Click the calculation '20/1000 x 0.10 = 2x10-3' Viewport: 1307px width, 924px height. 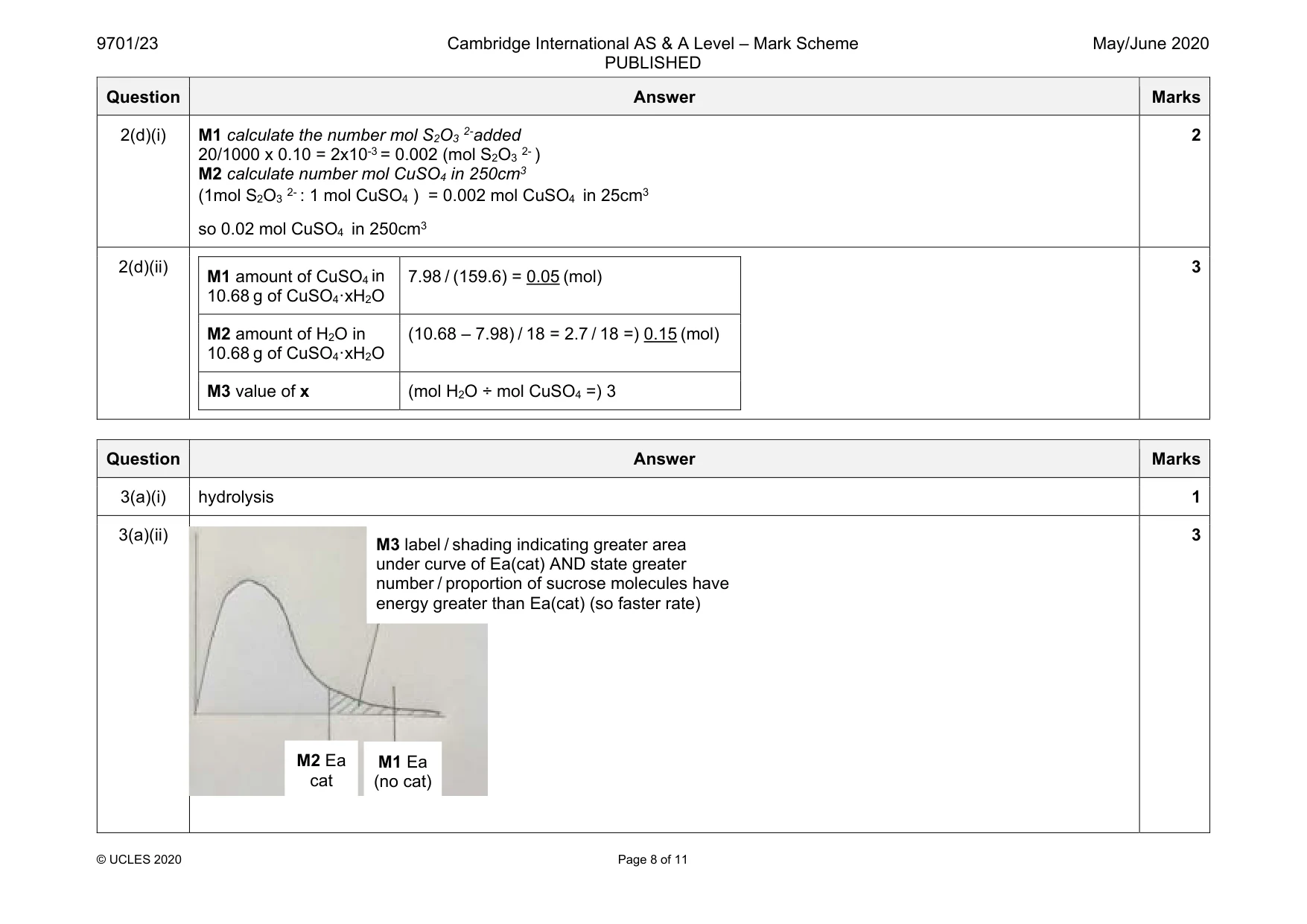point(289,154)
